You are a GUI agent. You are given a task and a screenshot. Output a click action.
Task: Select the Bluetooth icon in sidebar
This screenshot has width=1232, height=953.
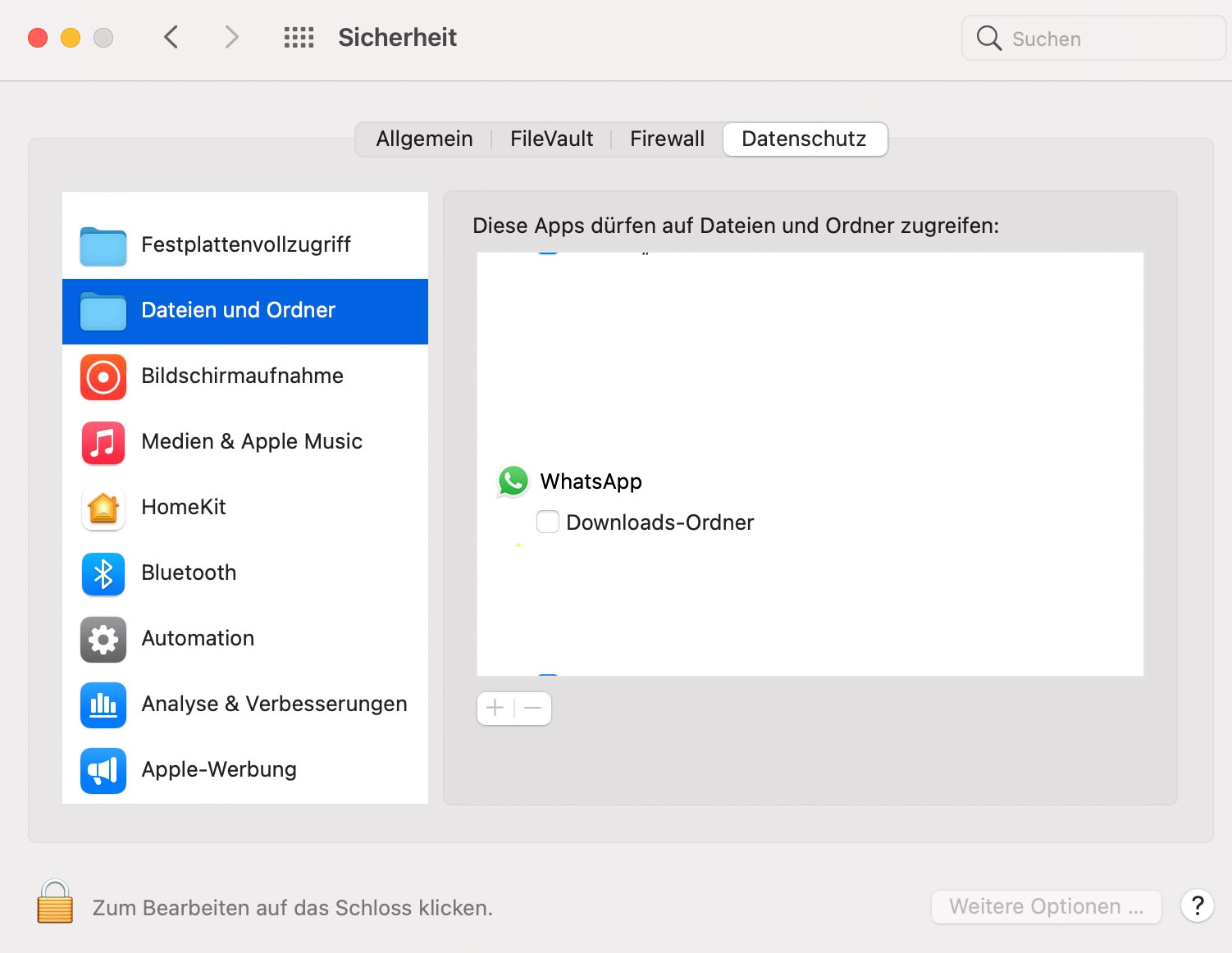[103, 574]
